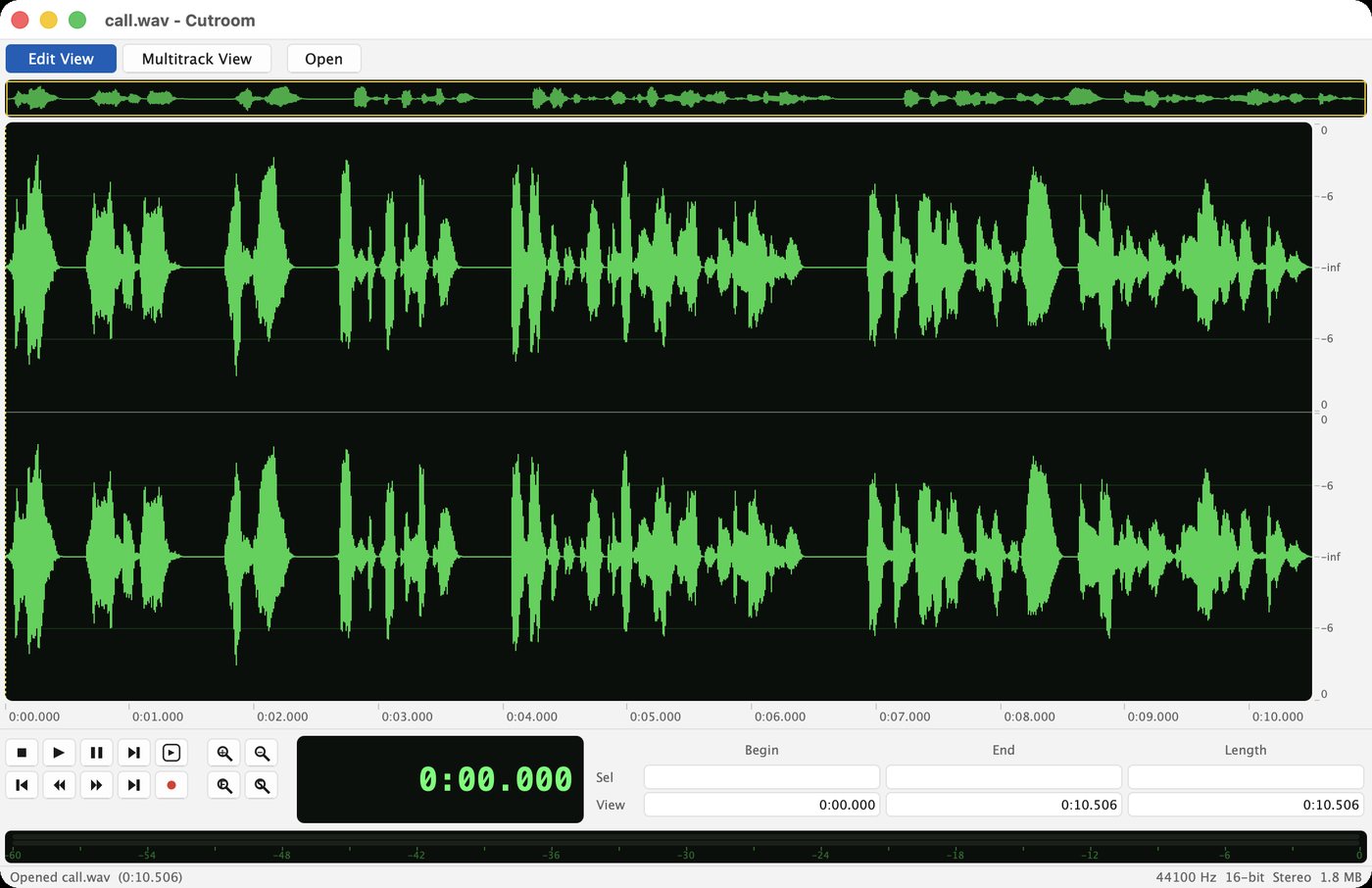1372x888 pixels.
Task: Fast forward using the double-right-arrow button
Action: point(96,785)
